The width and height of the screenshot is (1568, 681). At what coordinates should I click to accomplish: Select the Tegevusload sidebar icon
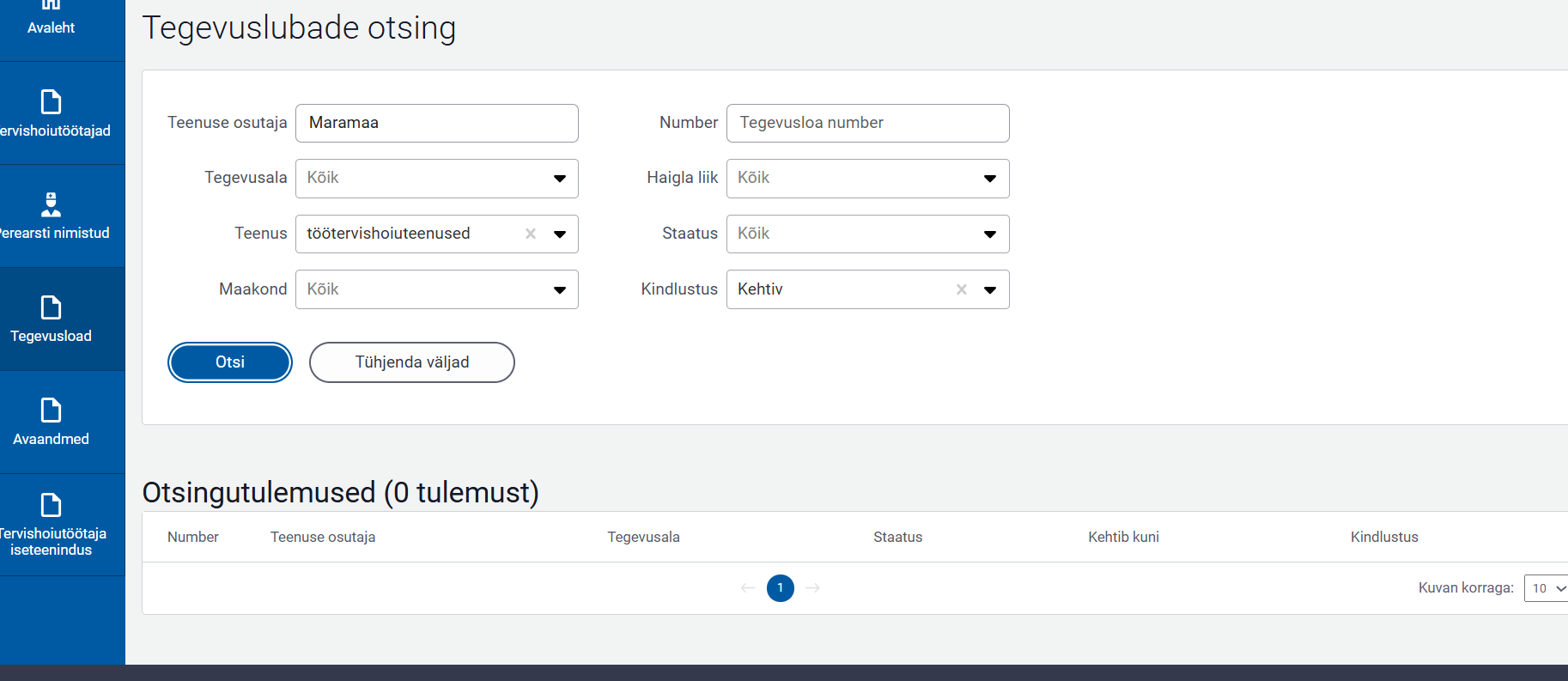[x=51, y=307]
